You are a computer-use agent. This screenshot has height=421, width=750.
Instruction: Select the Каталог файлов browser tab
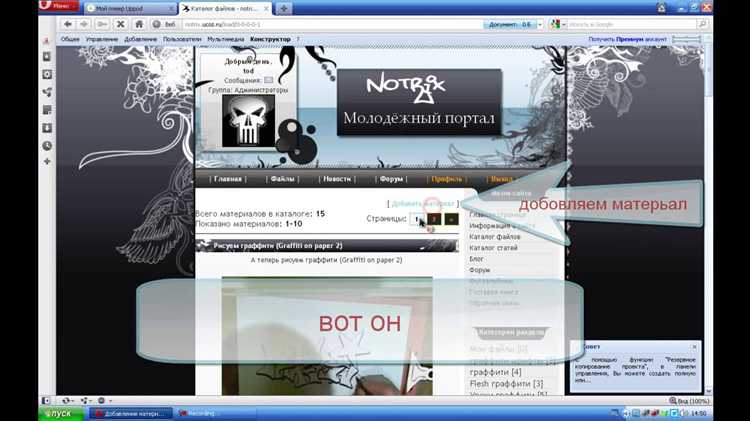coord(224,9)
